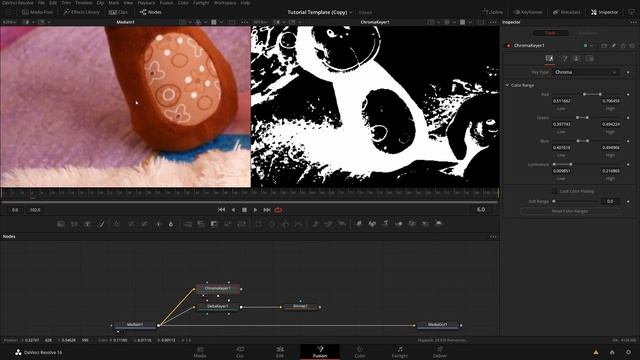Click the yellow warning triangle icon

[596, 352]
